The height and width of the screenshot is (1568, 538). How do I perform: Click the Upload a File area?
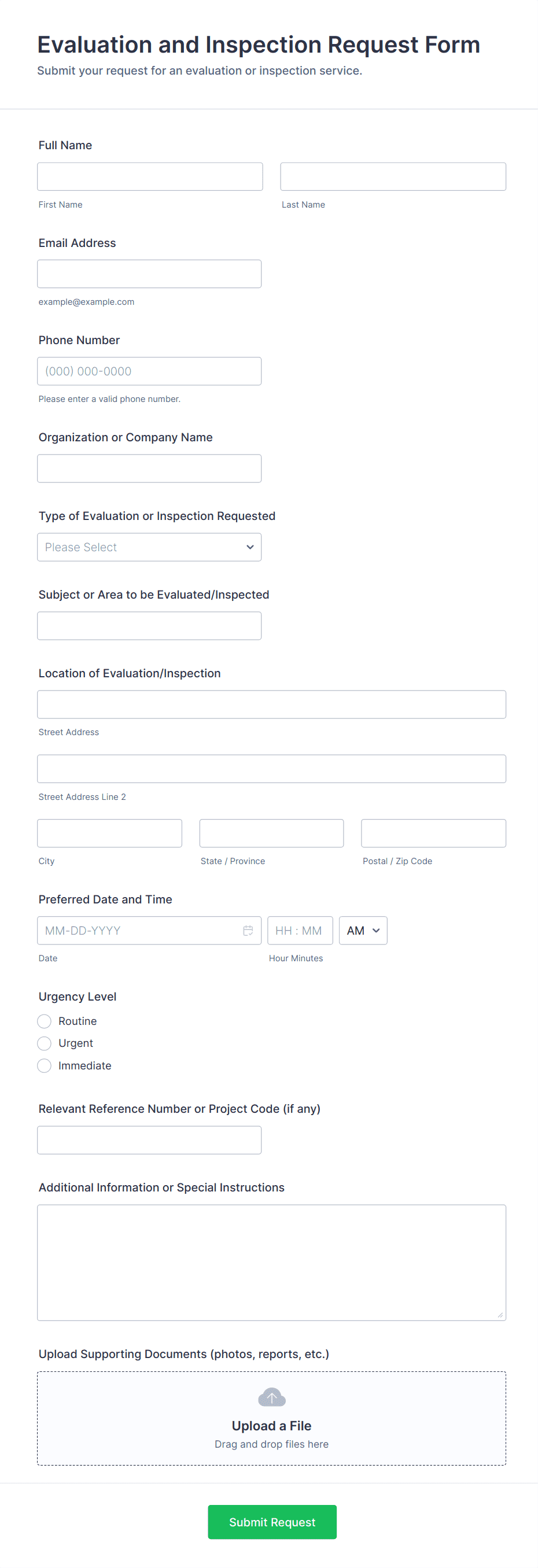271,1425
